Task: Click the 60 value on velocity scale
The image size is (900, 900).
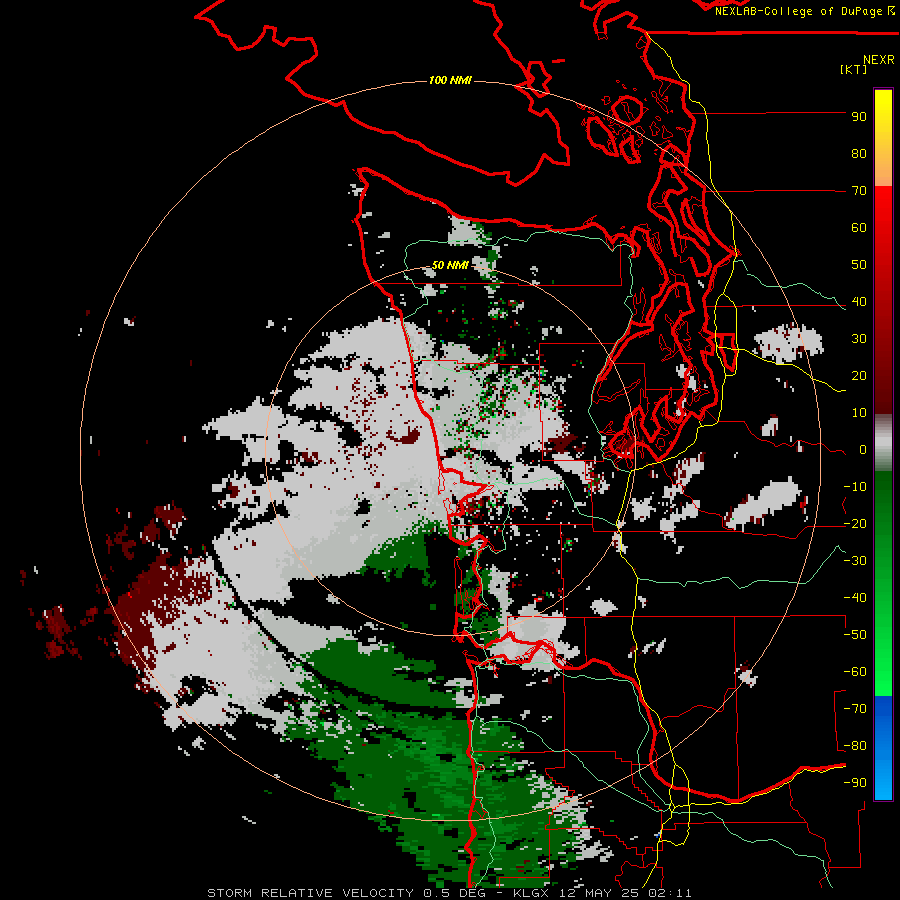Action: (859, 228)
